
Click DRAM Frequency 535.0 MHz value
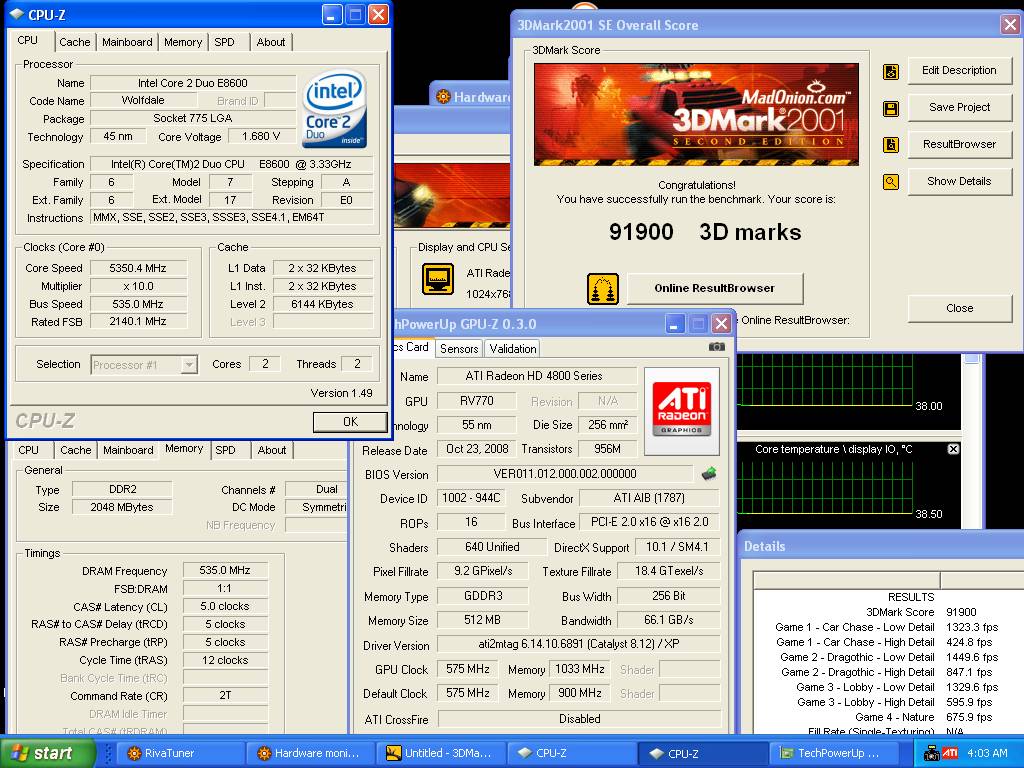click(225, 570)
